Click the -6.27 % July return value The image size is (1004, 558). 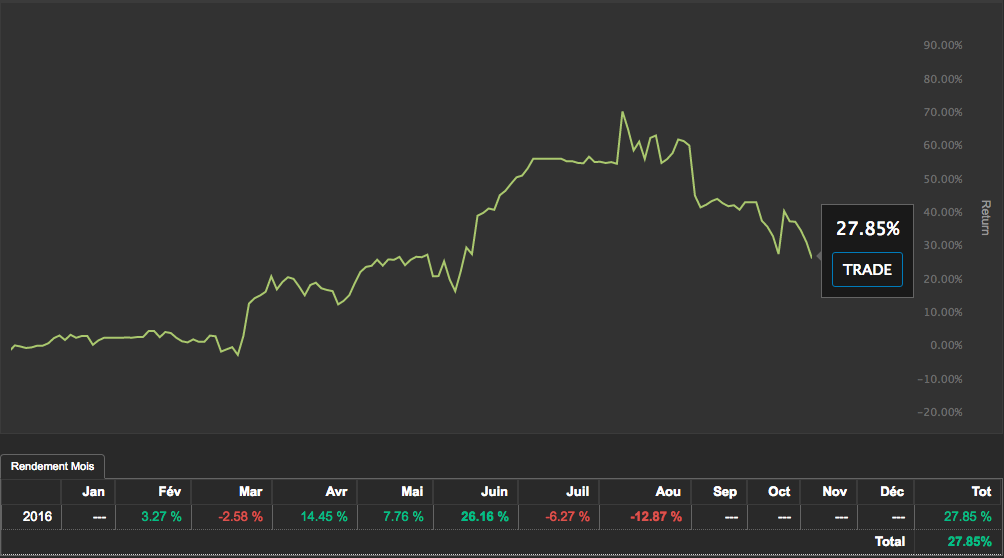coord(565,516)
